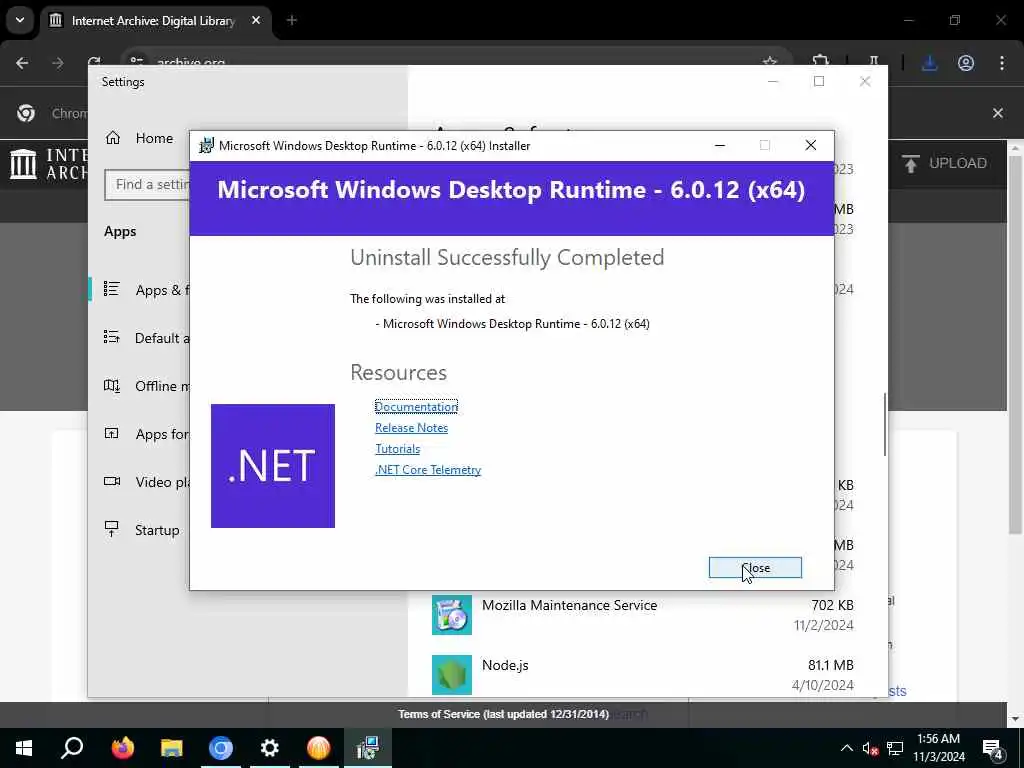Click the Internet Archive UPLOAD button
The width and height of the screenshot is (1024, 768).
944,163
